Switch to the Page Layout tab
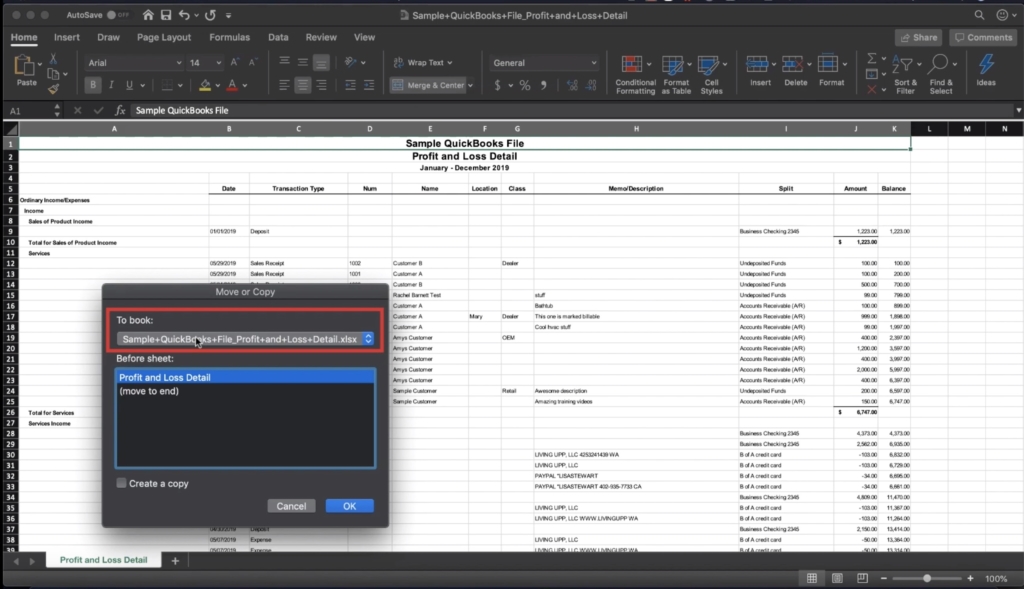1024x589 pixels. [164, 37]
